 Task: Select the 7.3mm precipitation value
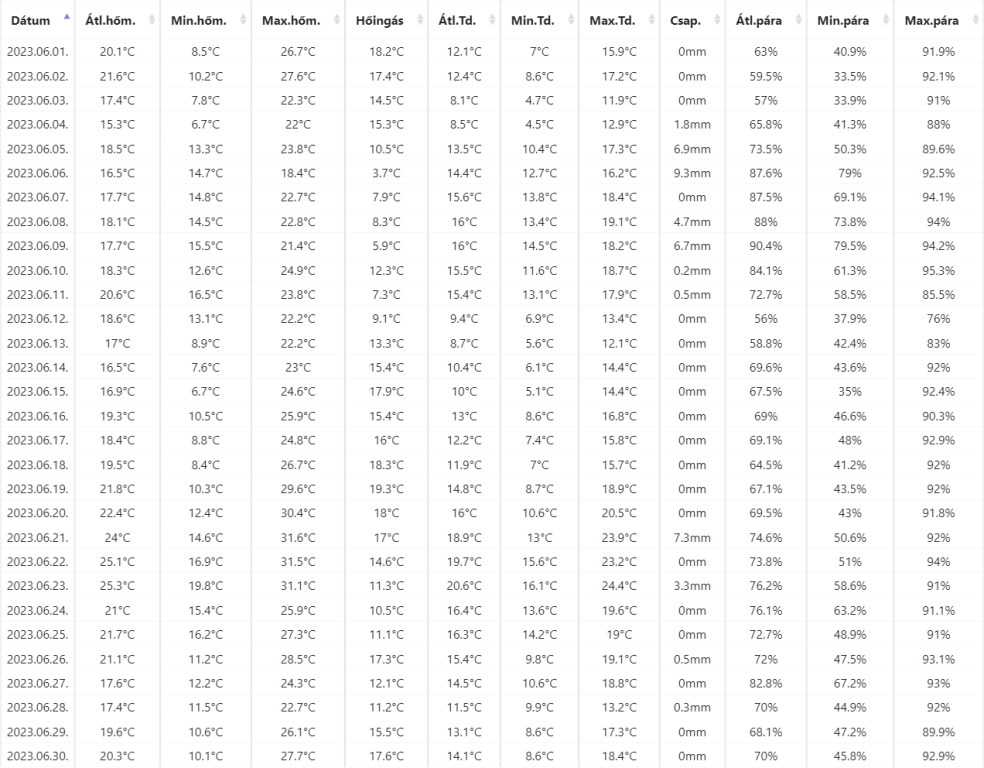692,537
